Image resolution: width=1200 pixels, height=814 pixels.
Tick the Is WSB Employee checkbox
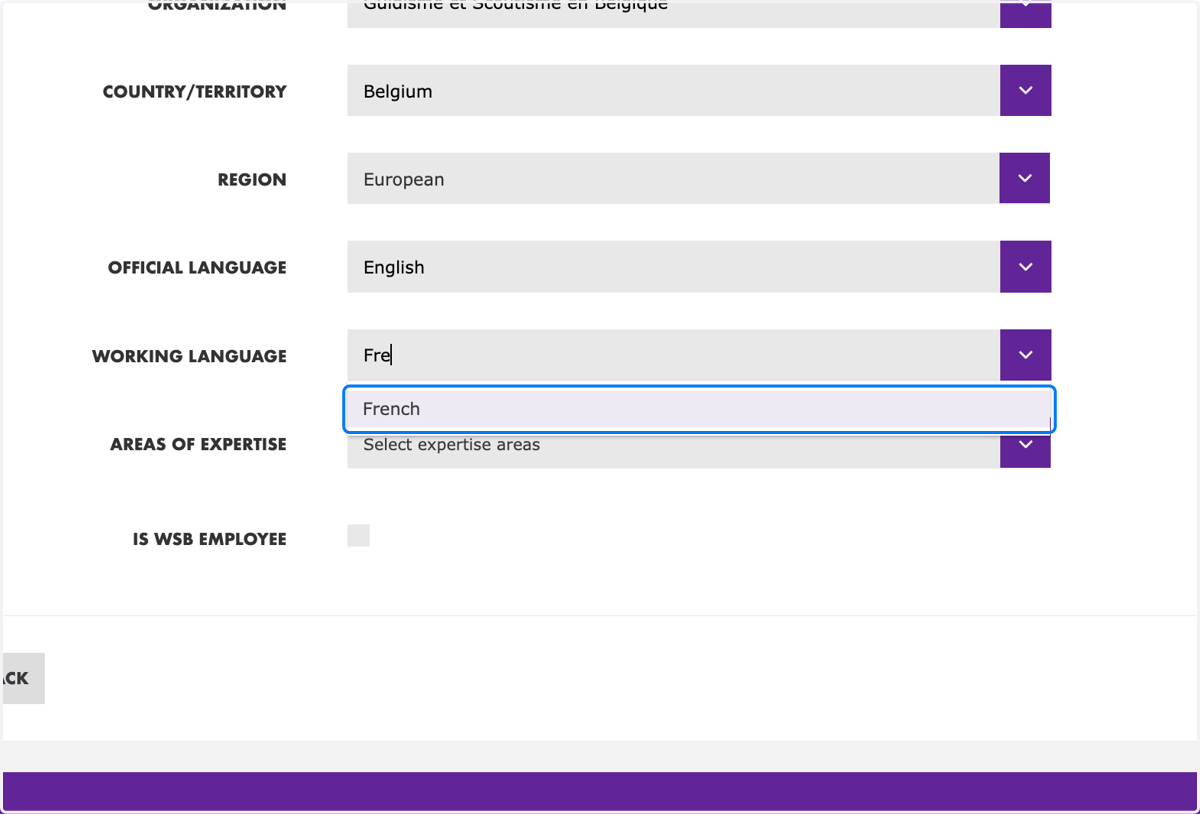pos(358,535)
